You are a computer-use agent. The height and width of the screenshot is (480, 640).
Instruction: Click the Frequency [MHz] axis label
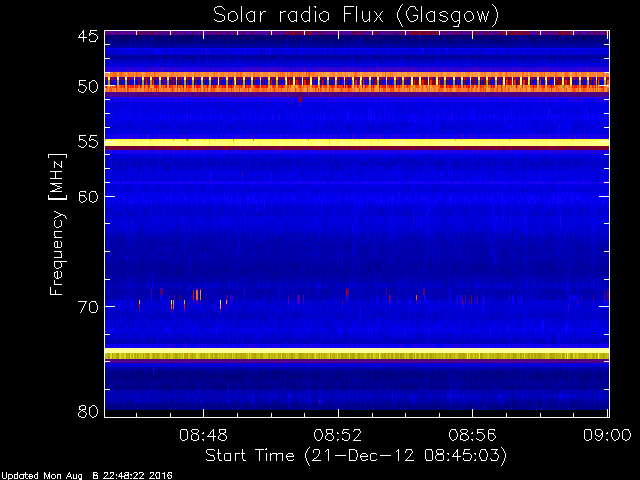tap(57, 224)
